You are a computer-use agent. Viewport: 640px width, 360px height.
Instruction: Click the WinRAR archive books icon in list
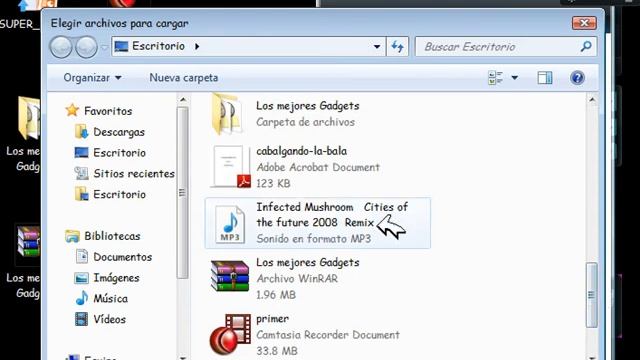click(x=230, y=276)
